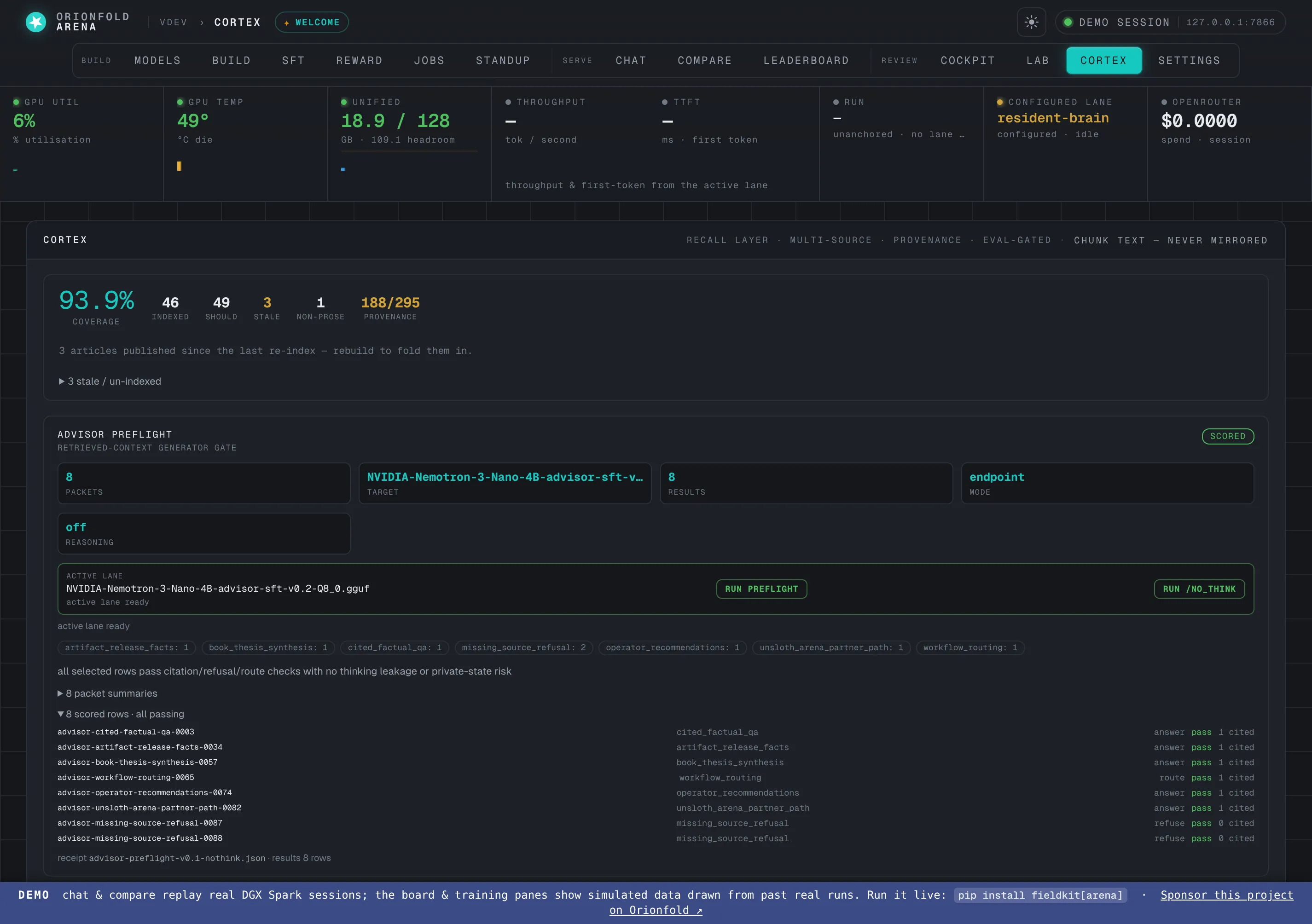Click the 8 Results card

pos(806,483)
